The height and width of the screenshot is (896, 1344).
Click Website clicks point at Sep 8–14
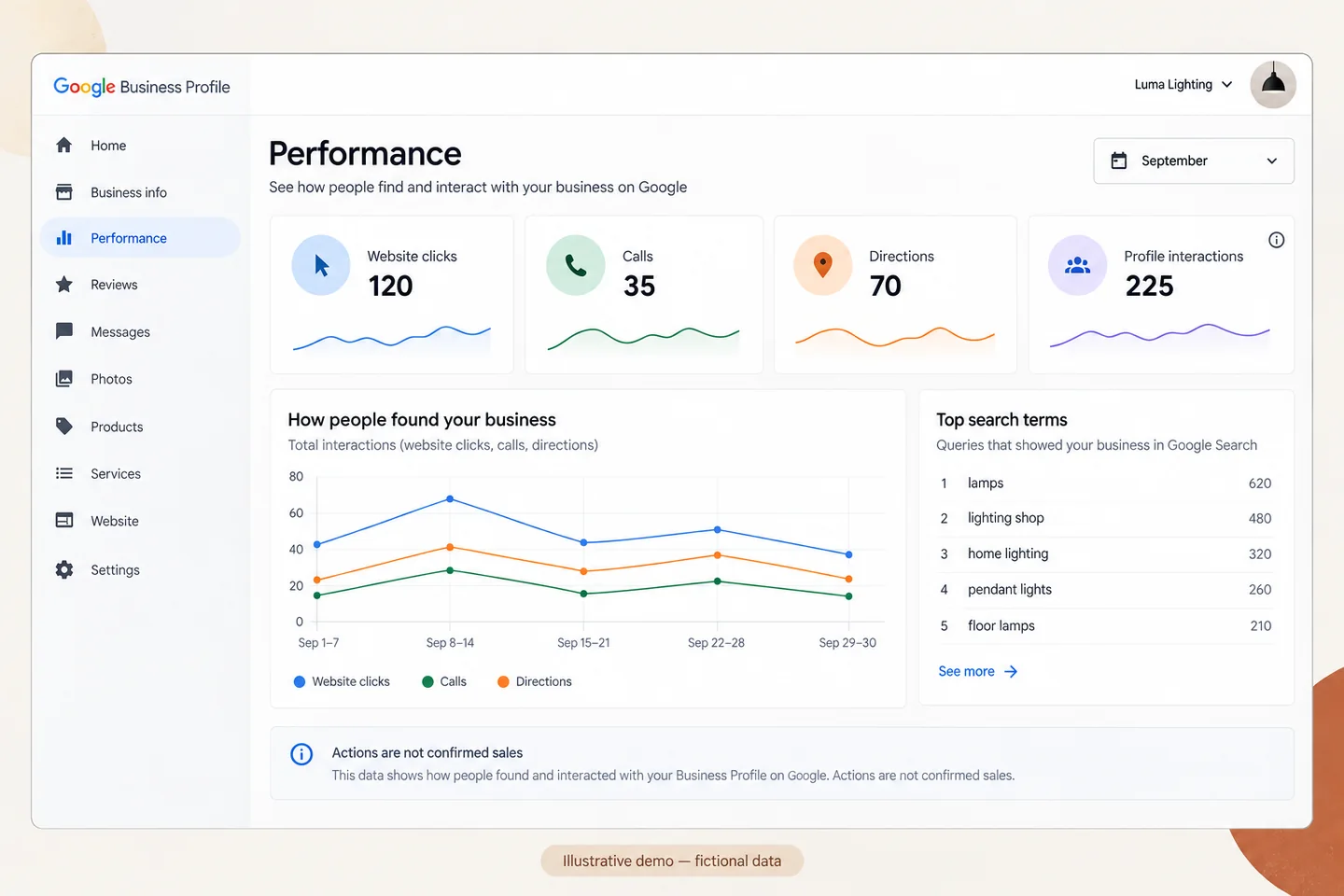(450, 498)
